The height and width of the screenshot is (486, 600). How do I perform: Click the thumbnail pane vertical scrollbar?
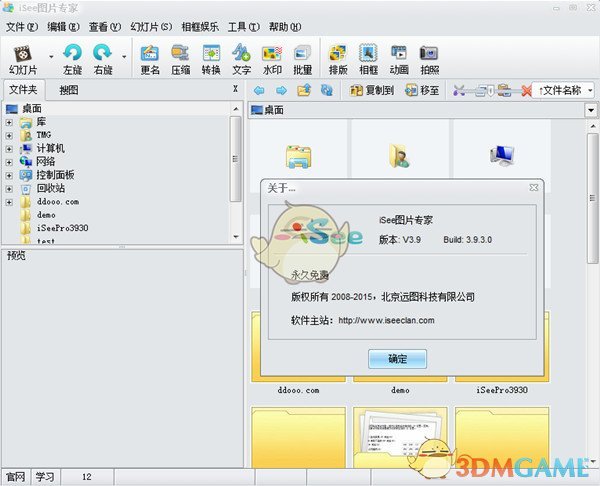tap(593, 198)
